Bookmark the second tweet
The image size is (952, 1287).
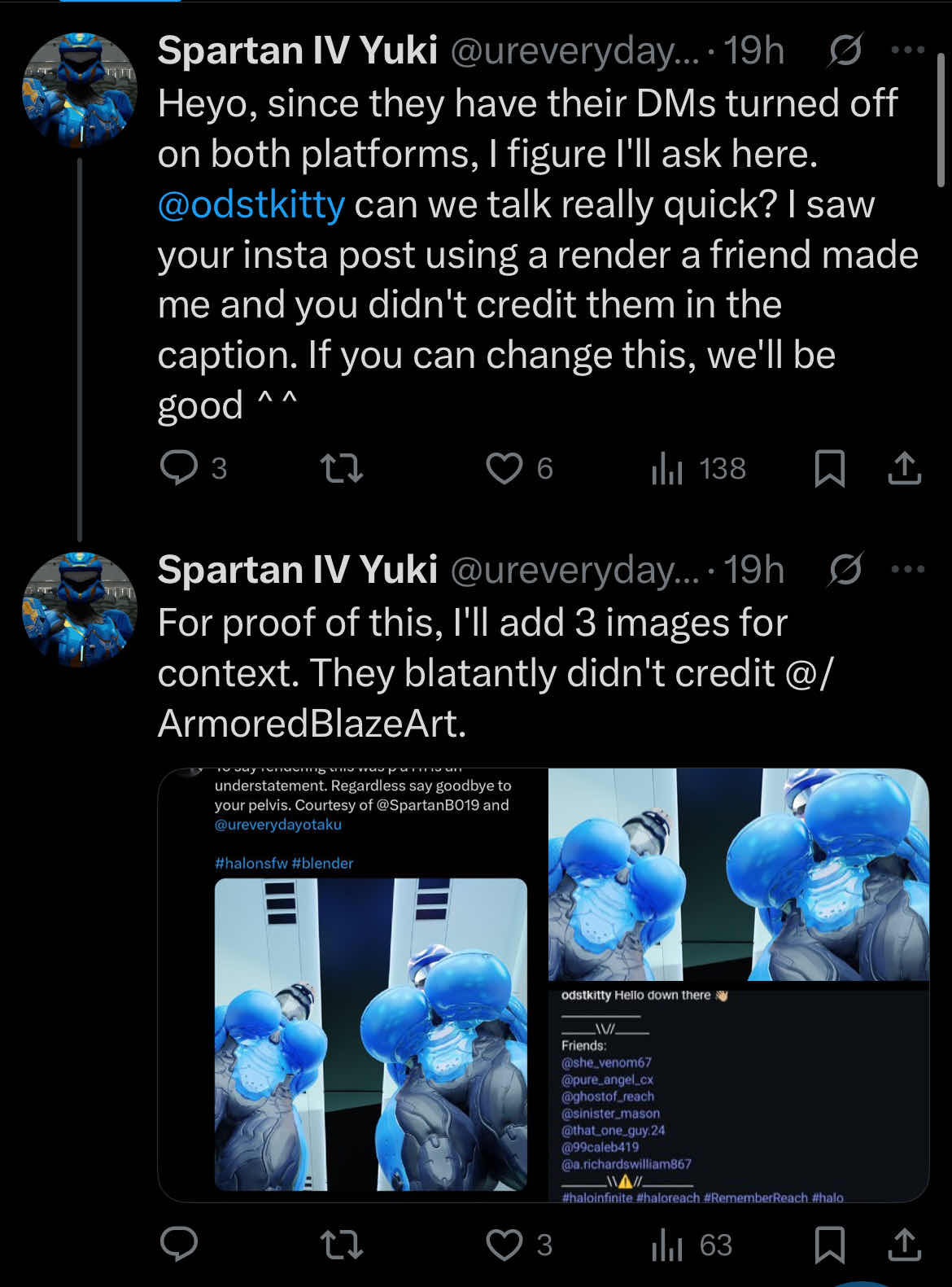coord(829,1244)
